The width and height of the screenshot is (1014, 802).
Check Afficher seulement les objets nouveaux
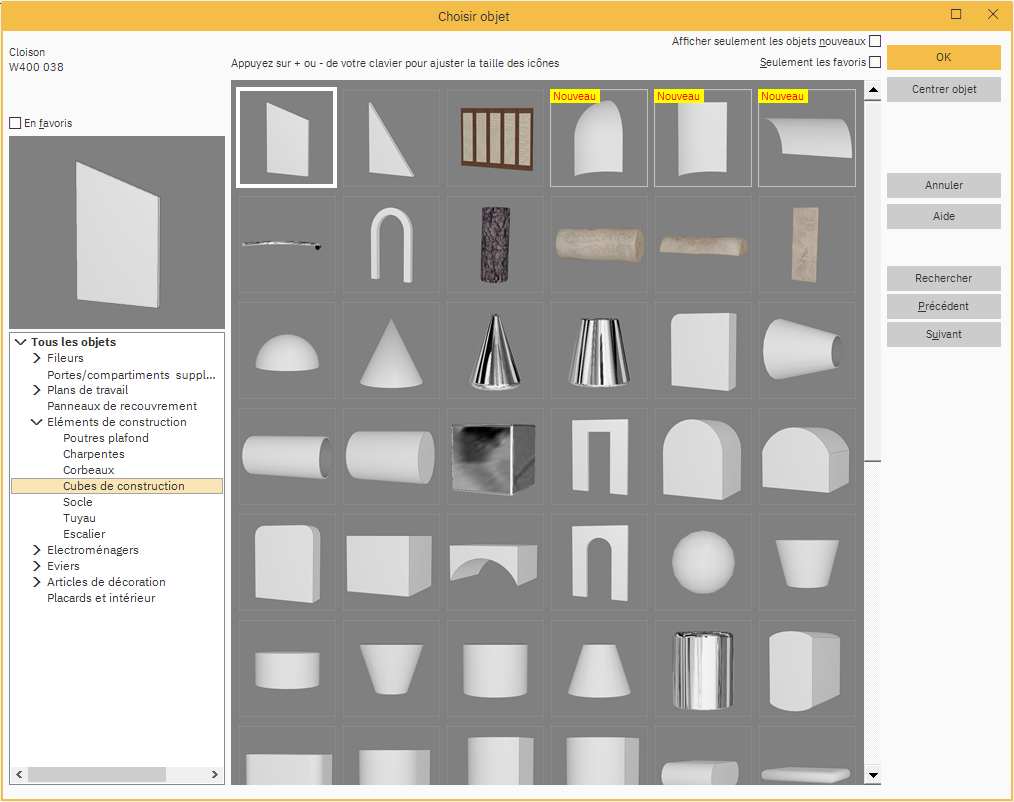coord(875,41)
